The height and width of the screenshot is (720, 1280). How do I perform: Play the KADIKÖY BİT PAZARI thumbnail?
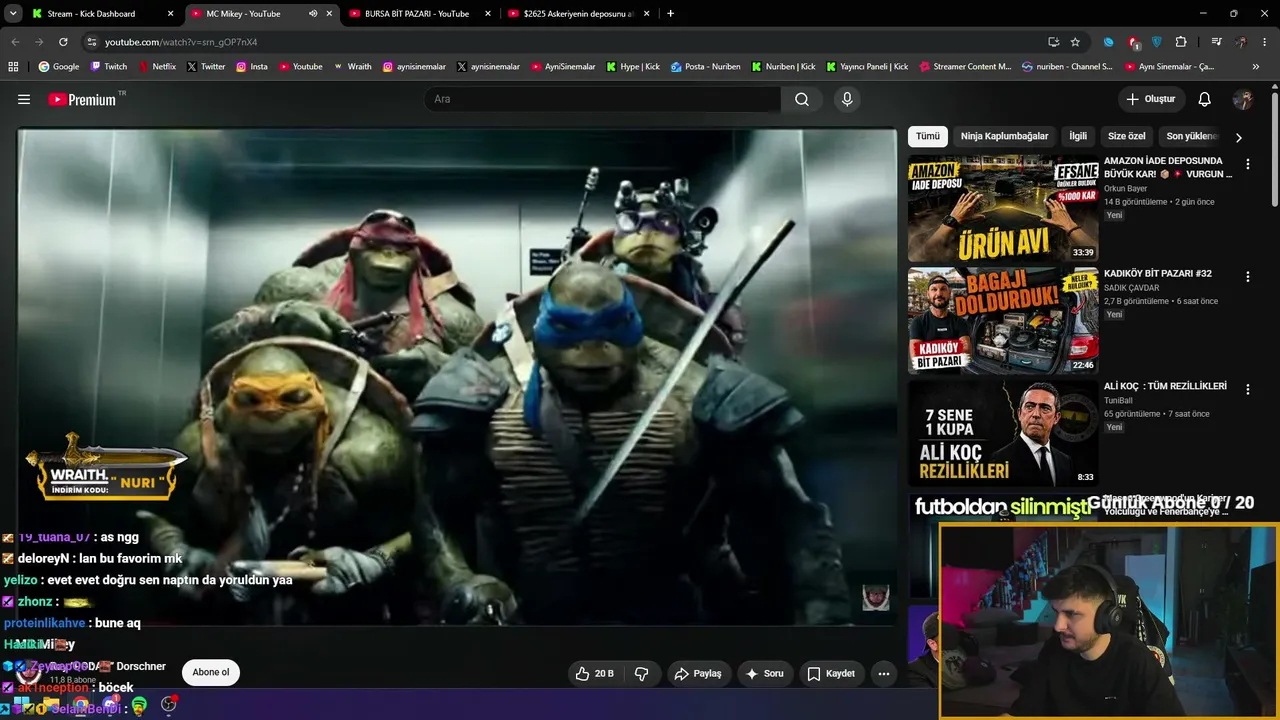pyautogui.click(x=1003, y=321)
